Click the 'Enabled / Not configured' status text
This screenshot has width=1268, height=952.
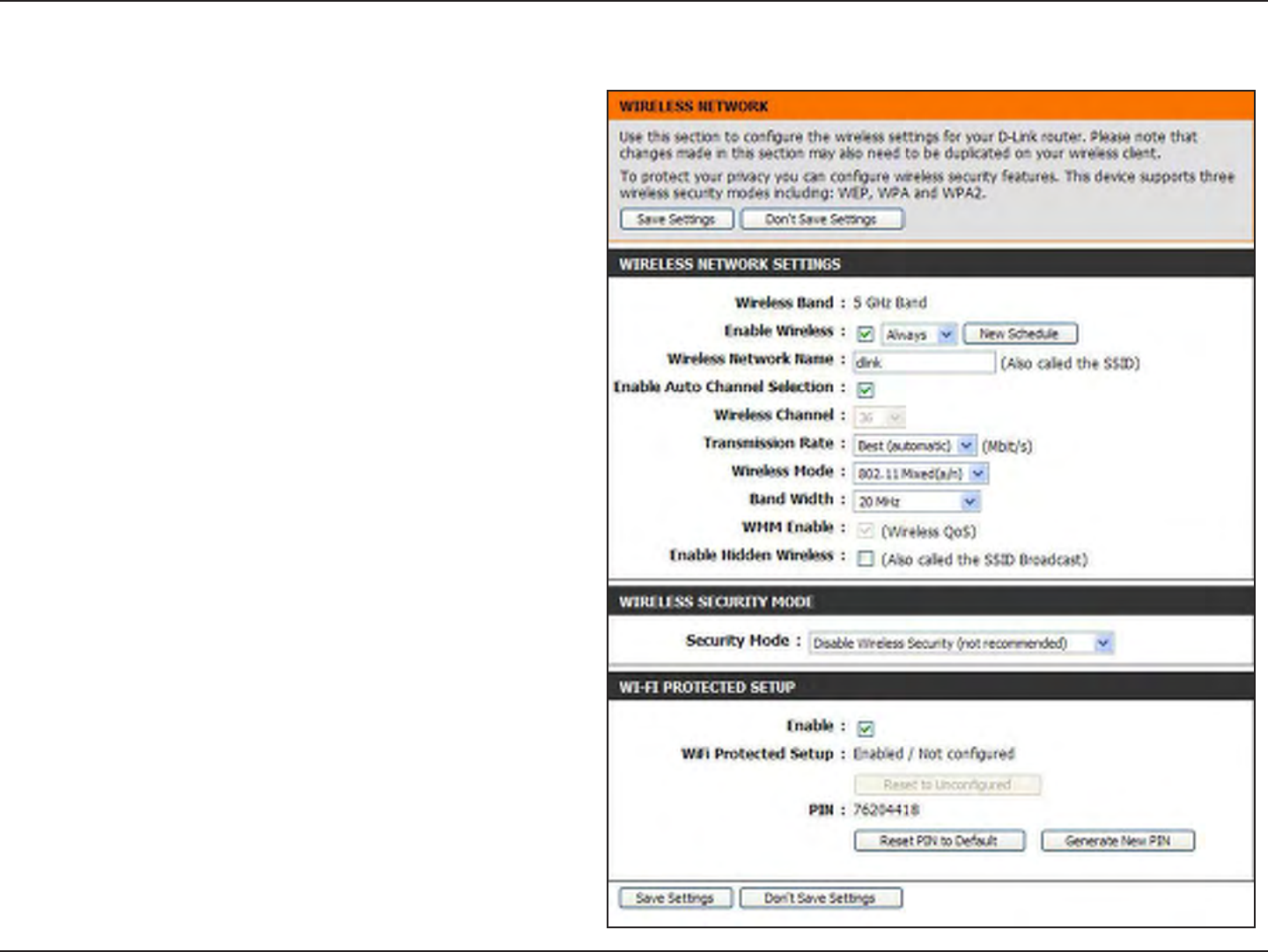[933, 753]
